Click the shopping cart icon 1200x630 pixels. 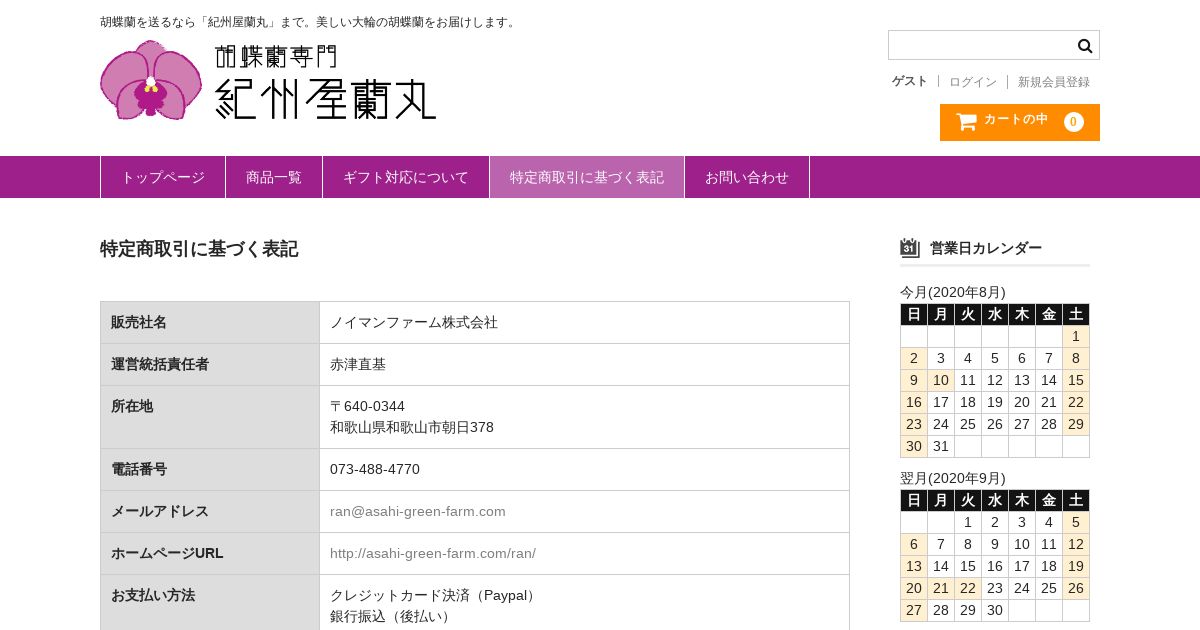coord(966,122)
